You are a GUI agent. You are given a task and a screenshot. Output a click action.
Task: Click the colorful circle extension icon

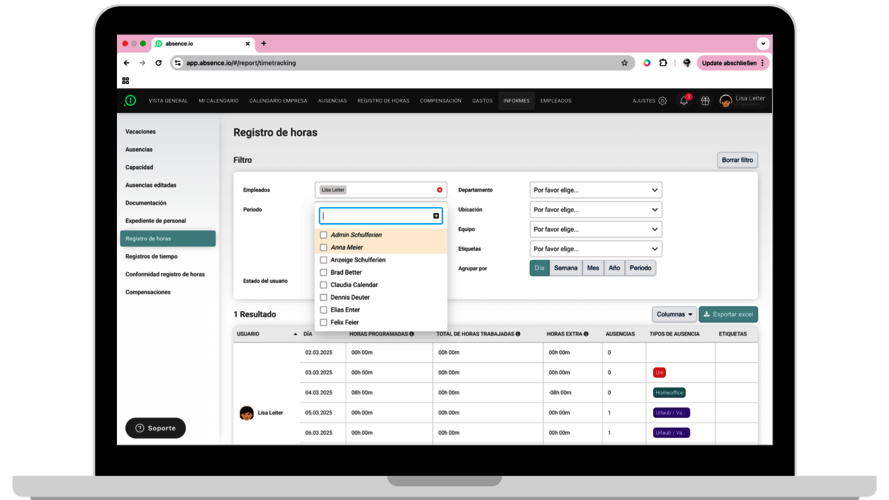click(646, 63)
